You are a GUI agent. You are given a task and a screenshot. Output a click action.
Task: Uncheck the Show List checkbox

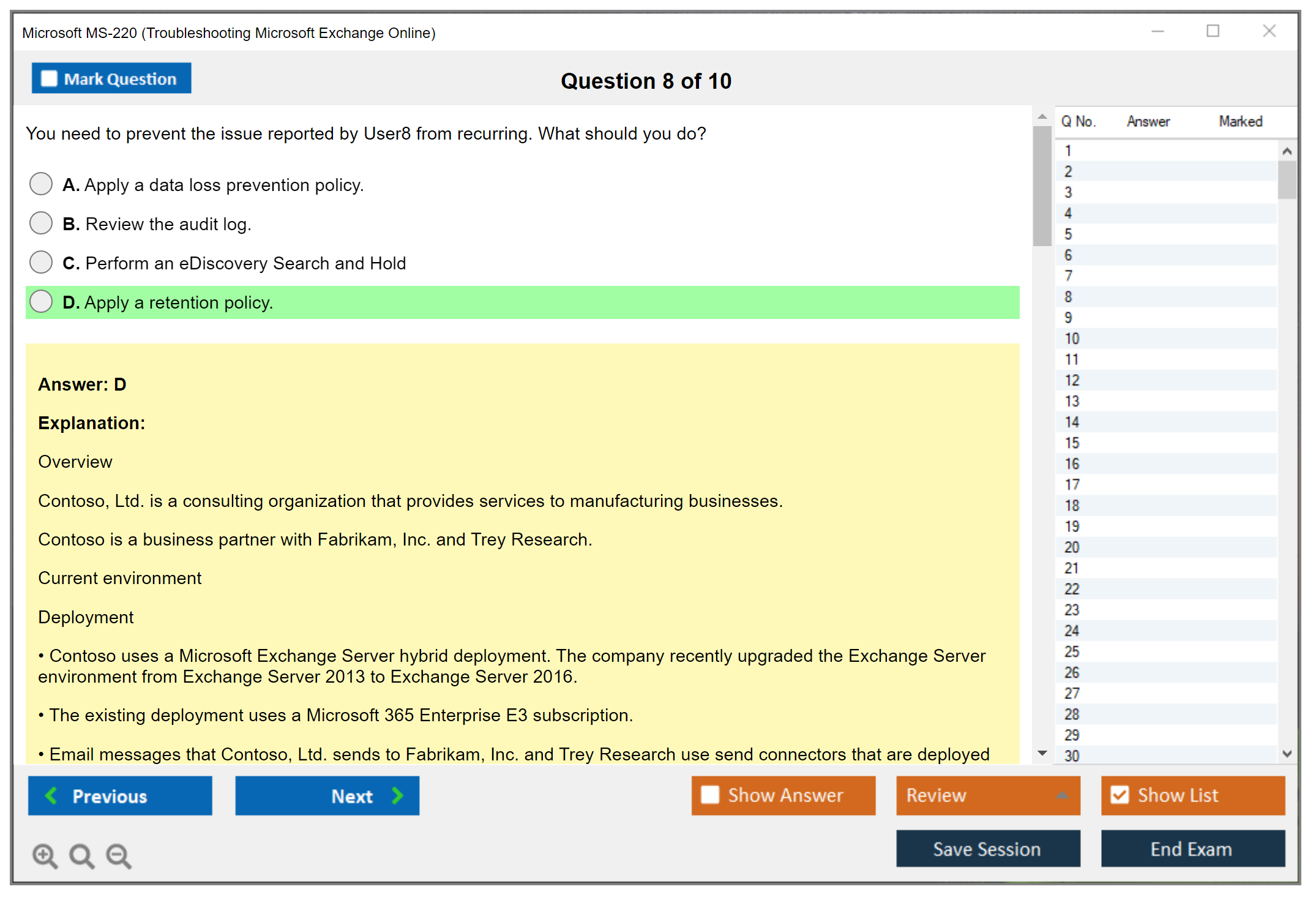click(1120, 795)
